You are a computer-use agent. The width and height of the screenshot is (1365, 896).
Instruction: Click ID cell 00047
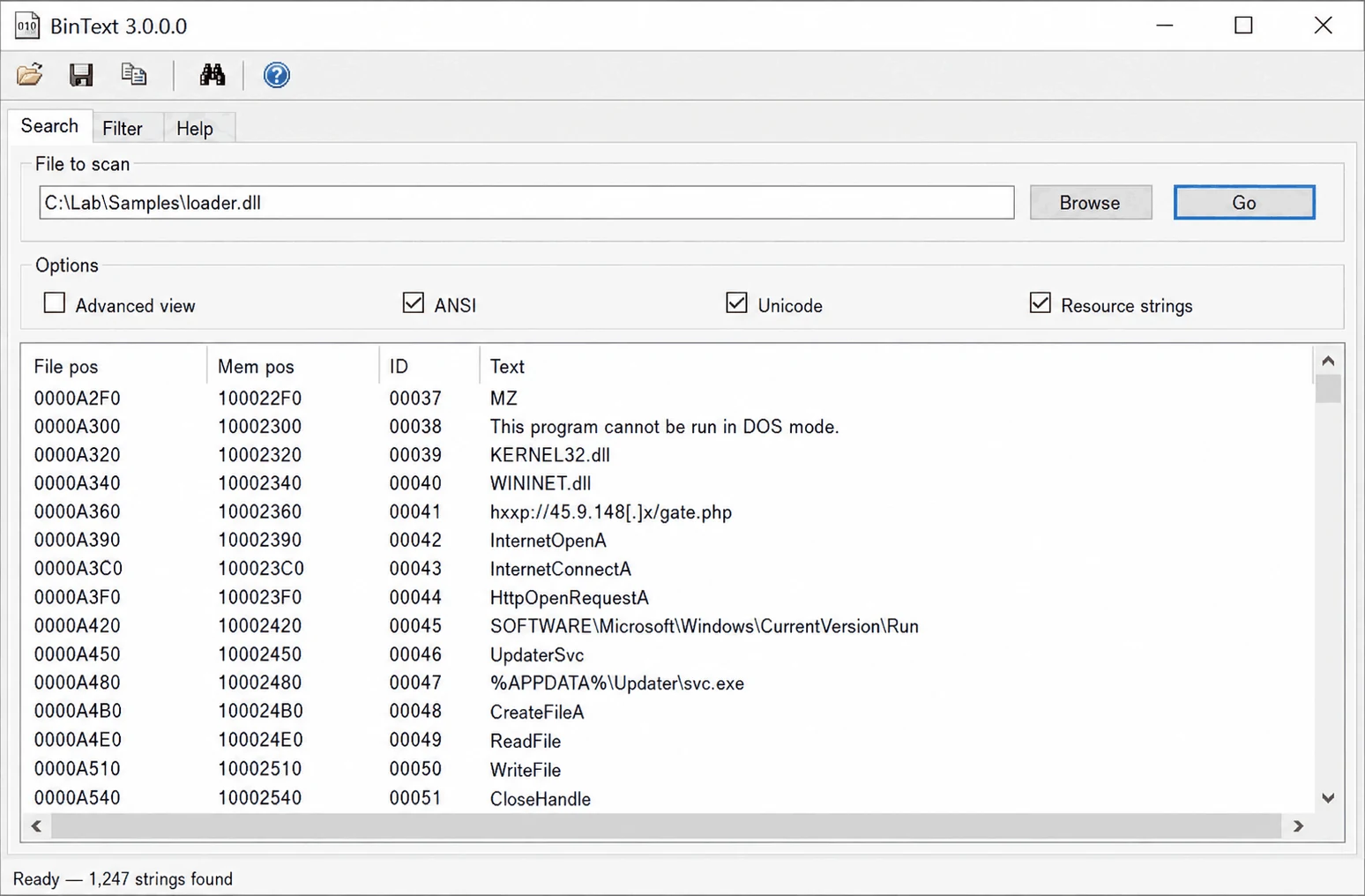click(415, 683)
